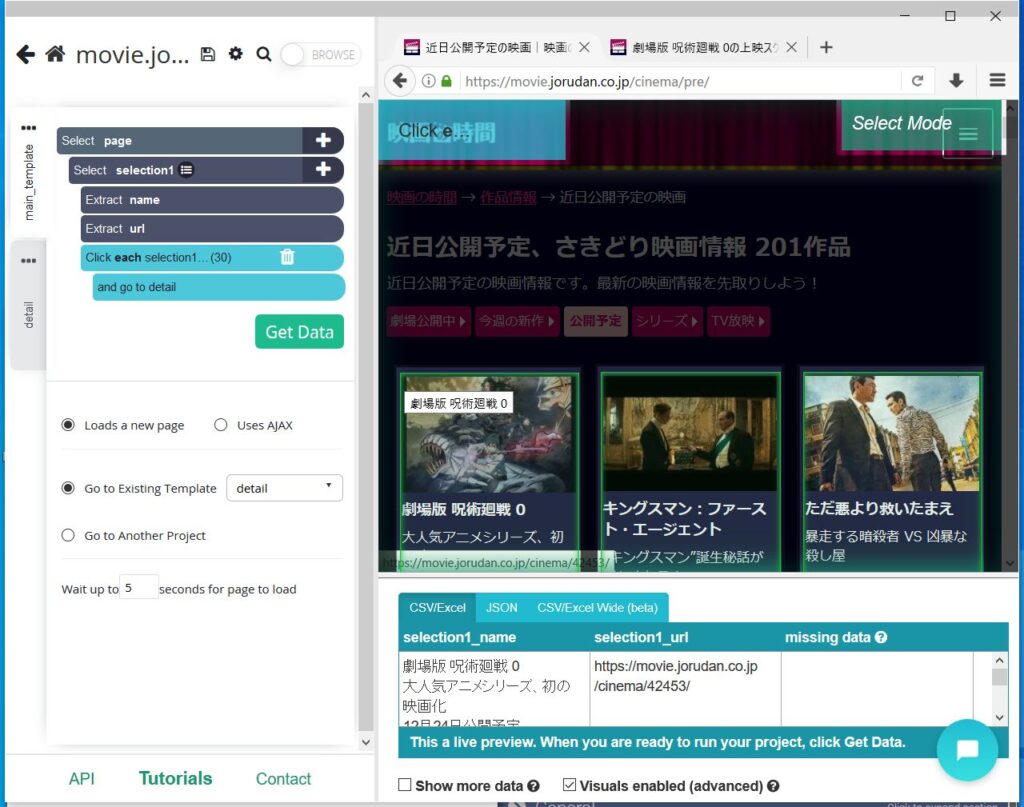Choose Uses AJAX radio option

[221, 425]
